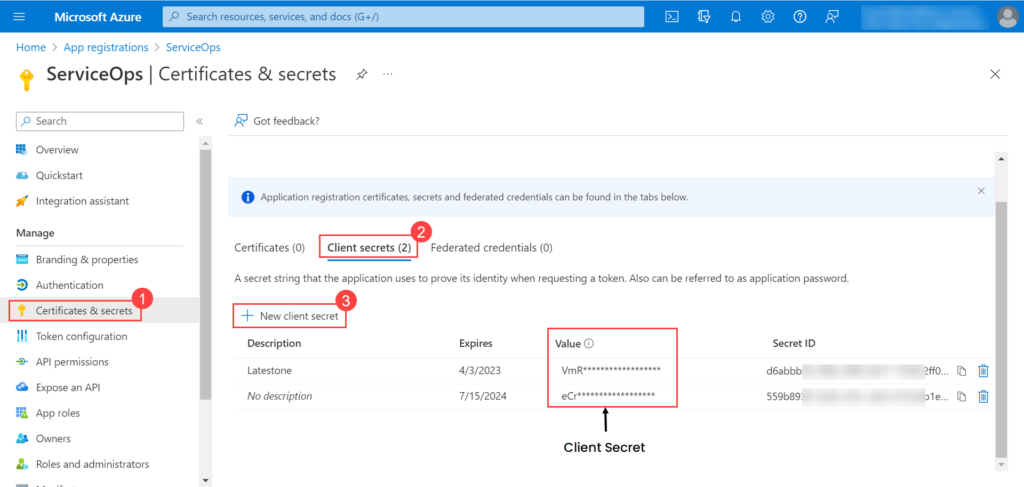Collapse the left navigation pane
The width and height of the screenshot is (1024, 487).
point(199,121)
